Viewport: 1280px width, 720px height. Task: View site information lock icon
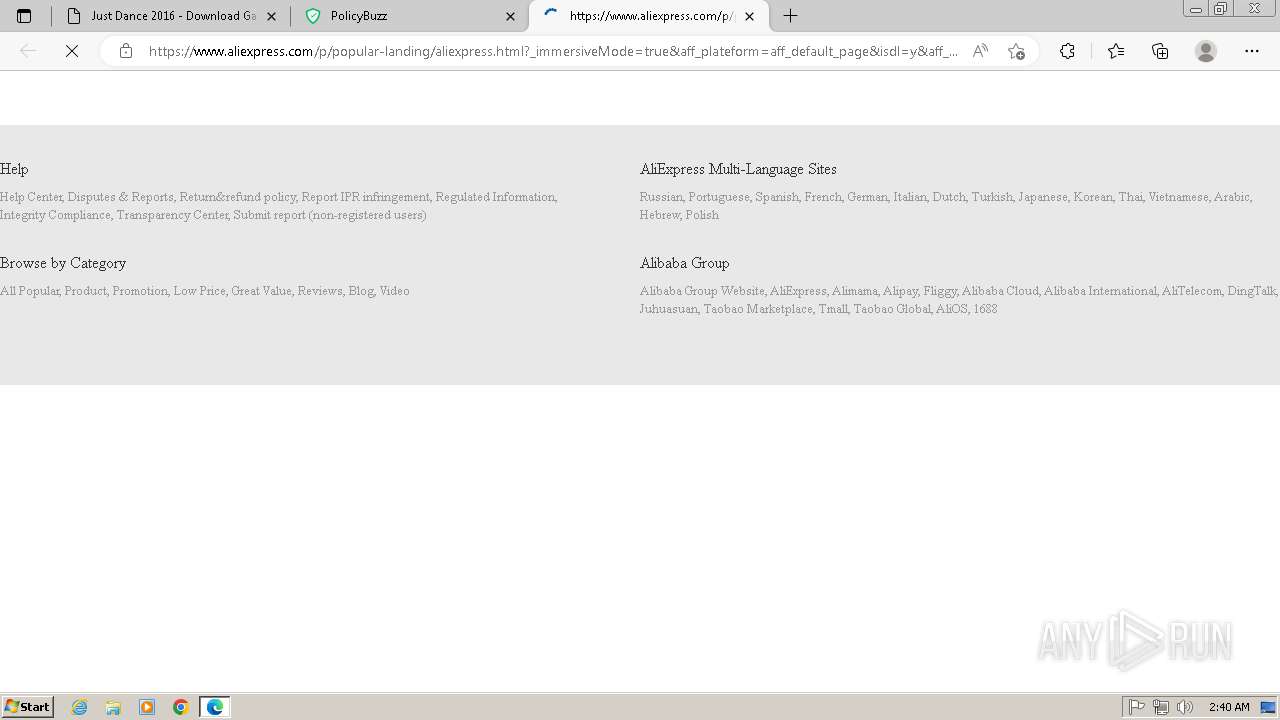point(125,51)
